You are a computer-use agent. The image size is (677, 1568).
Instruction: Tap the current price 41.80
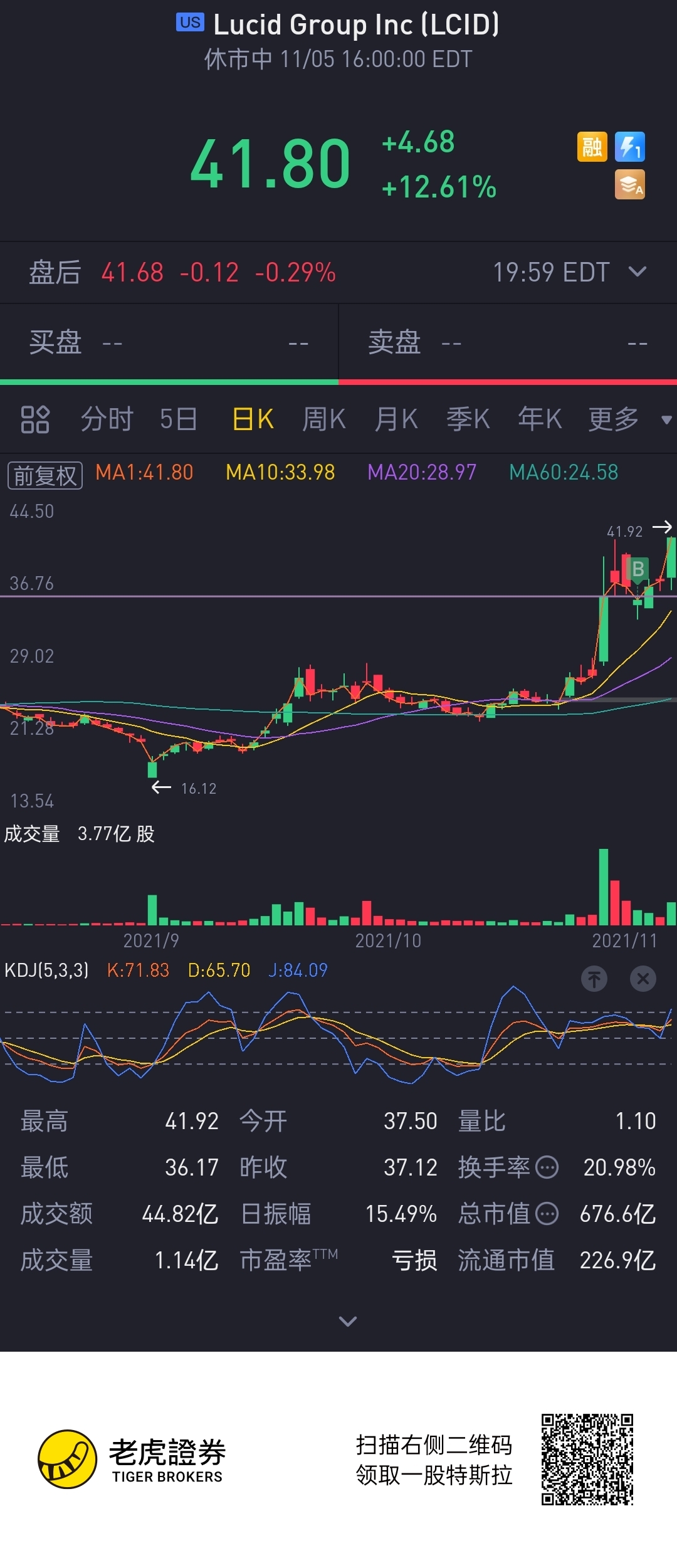coord(270,164)
